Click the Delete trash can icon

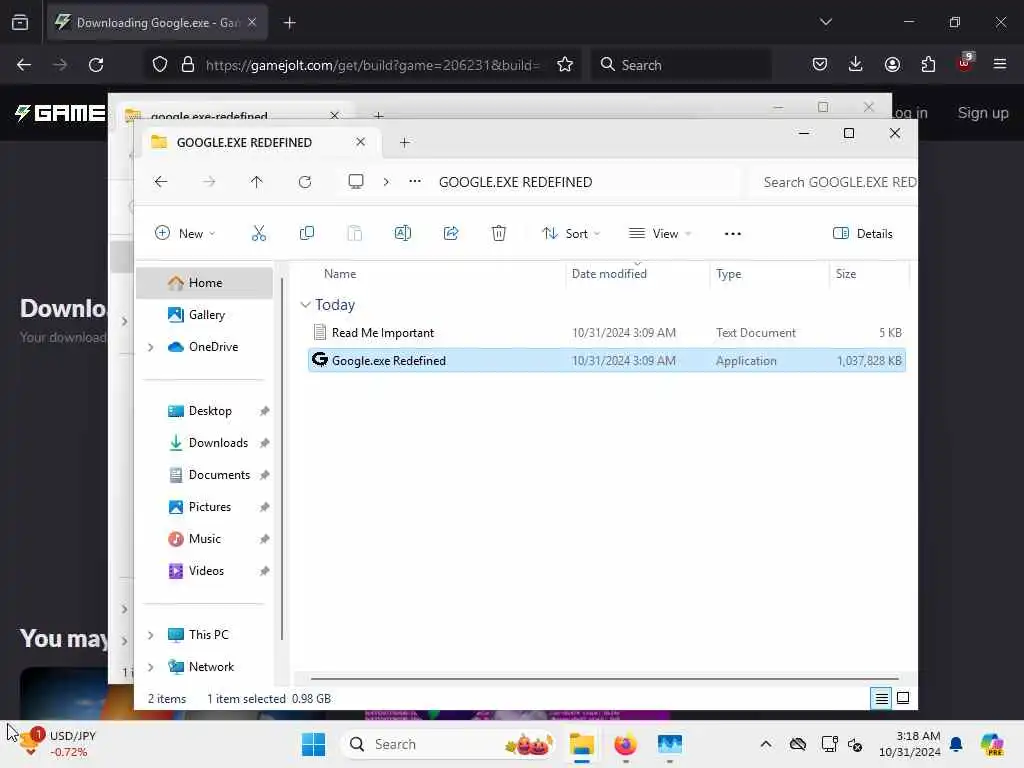point(499,233)
